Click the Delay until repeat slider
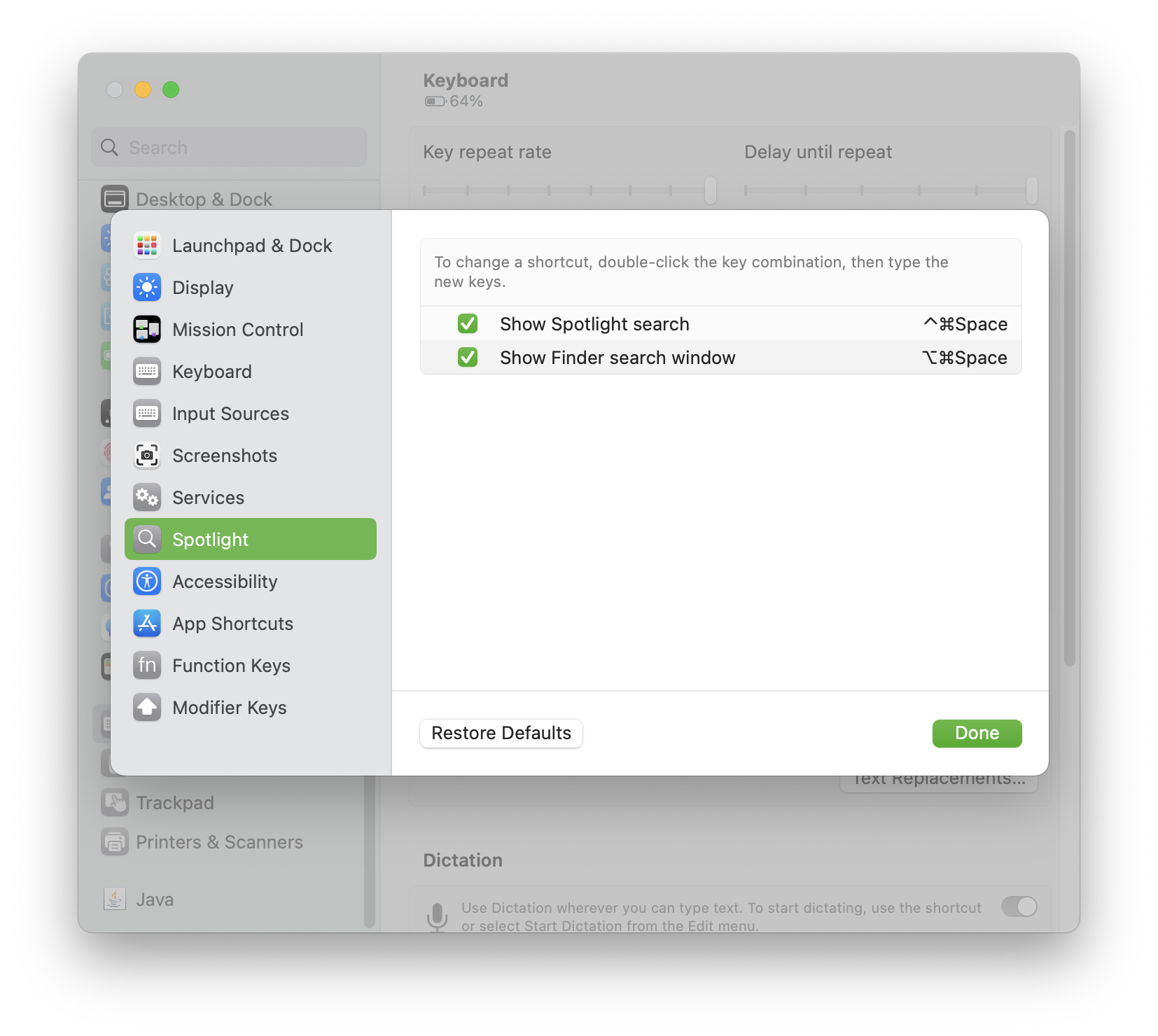1158x1036 pixels. click(x=891, y=190)
